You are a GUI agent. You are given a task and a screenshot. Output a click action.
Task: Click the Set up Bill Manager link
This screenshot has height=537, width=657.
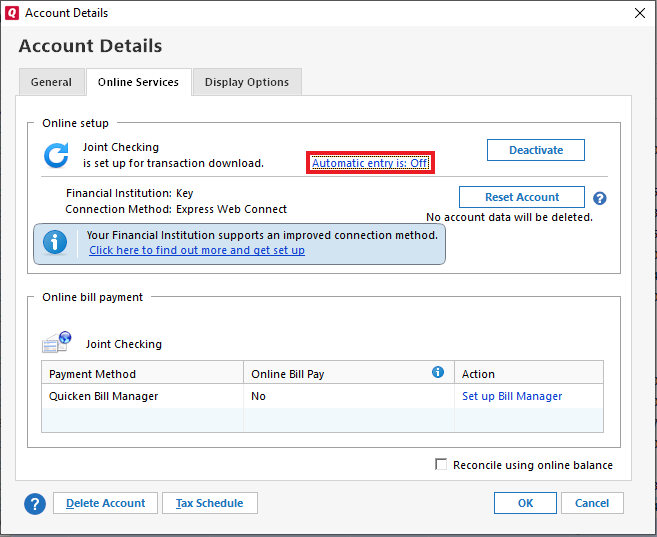512,396
